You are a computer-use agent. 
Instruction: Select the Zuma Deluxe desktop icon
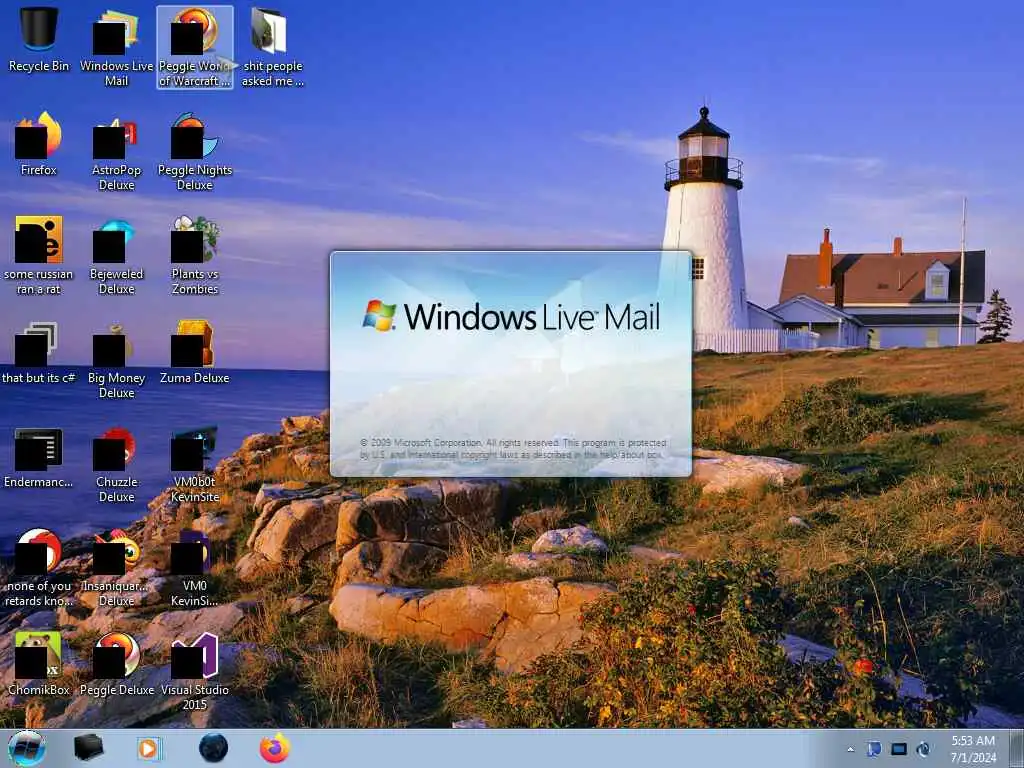(195, 351)
